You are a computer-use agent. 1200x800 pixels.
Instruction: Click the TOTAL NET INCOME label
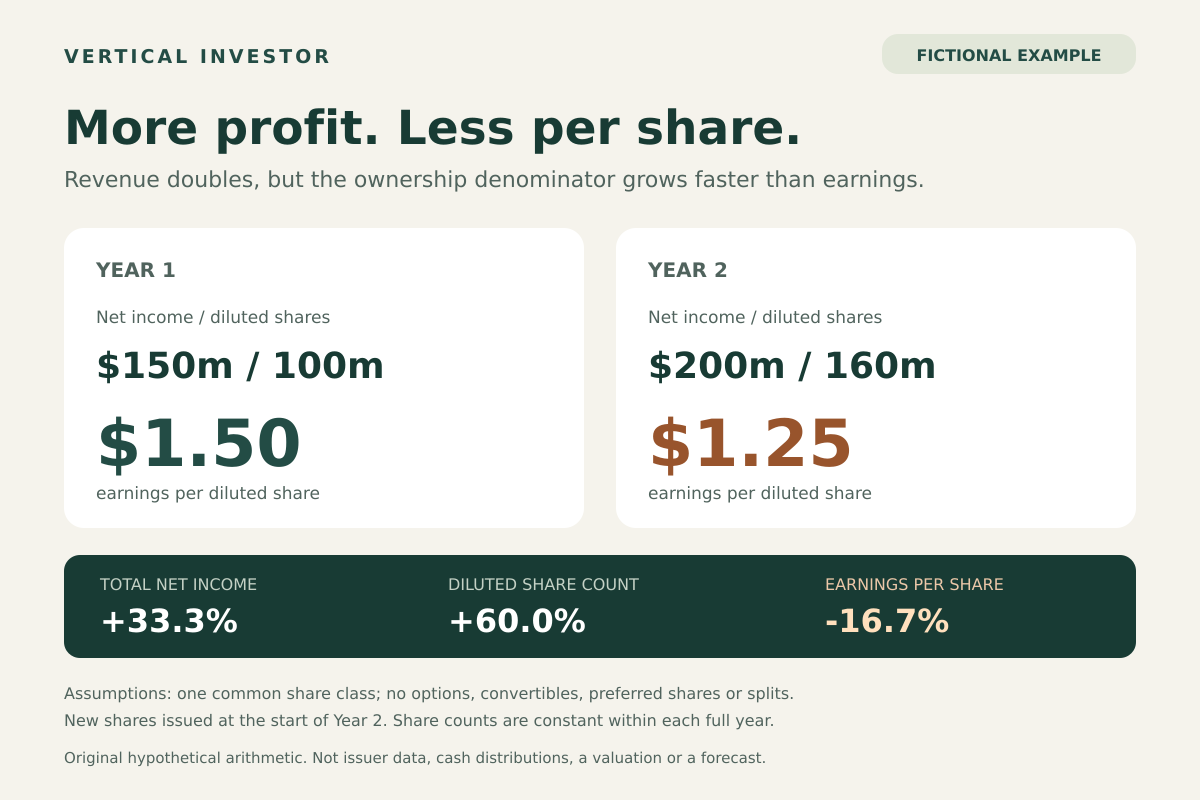178,585
